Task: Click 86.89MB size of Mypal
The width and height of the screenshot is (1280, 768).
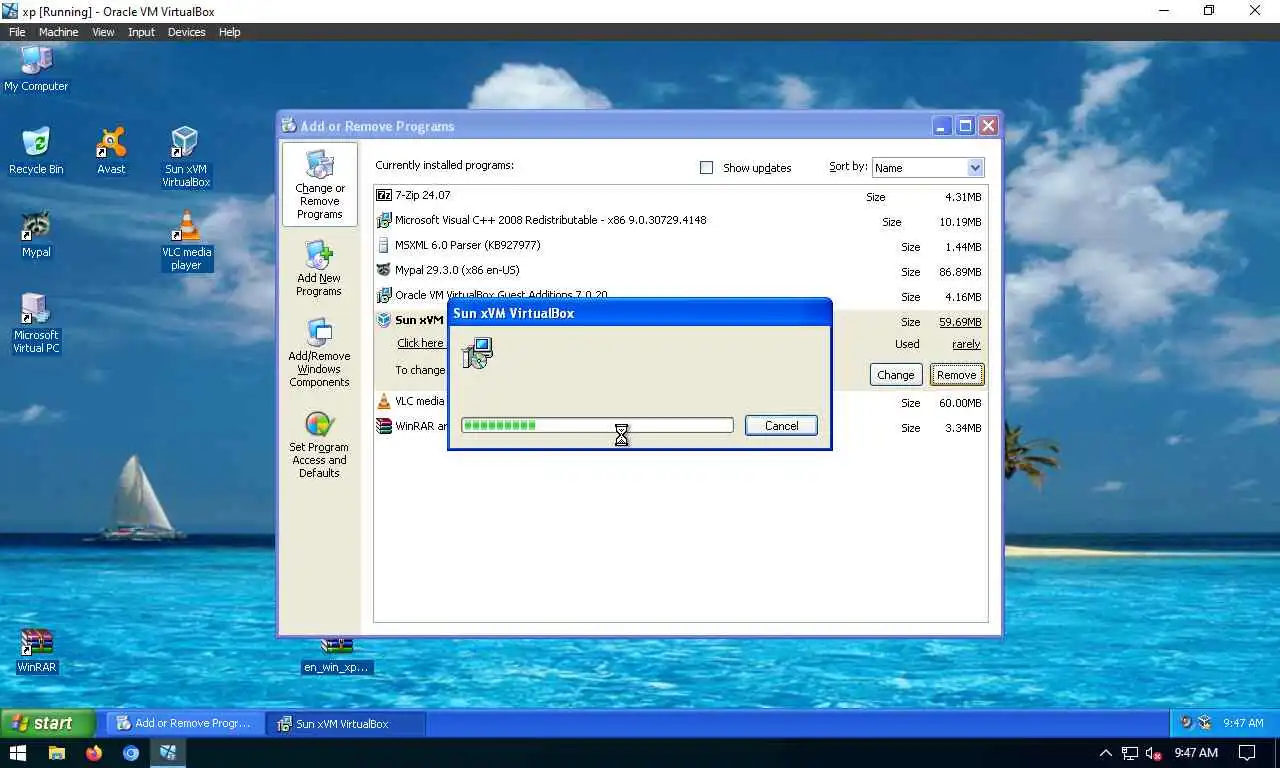Action: 960,272
